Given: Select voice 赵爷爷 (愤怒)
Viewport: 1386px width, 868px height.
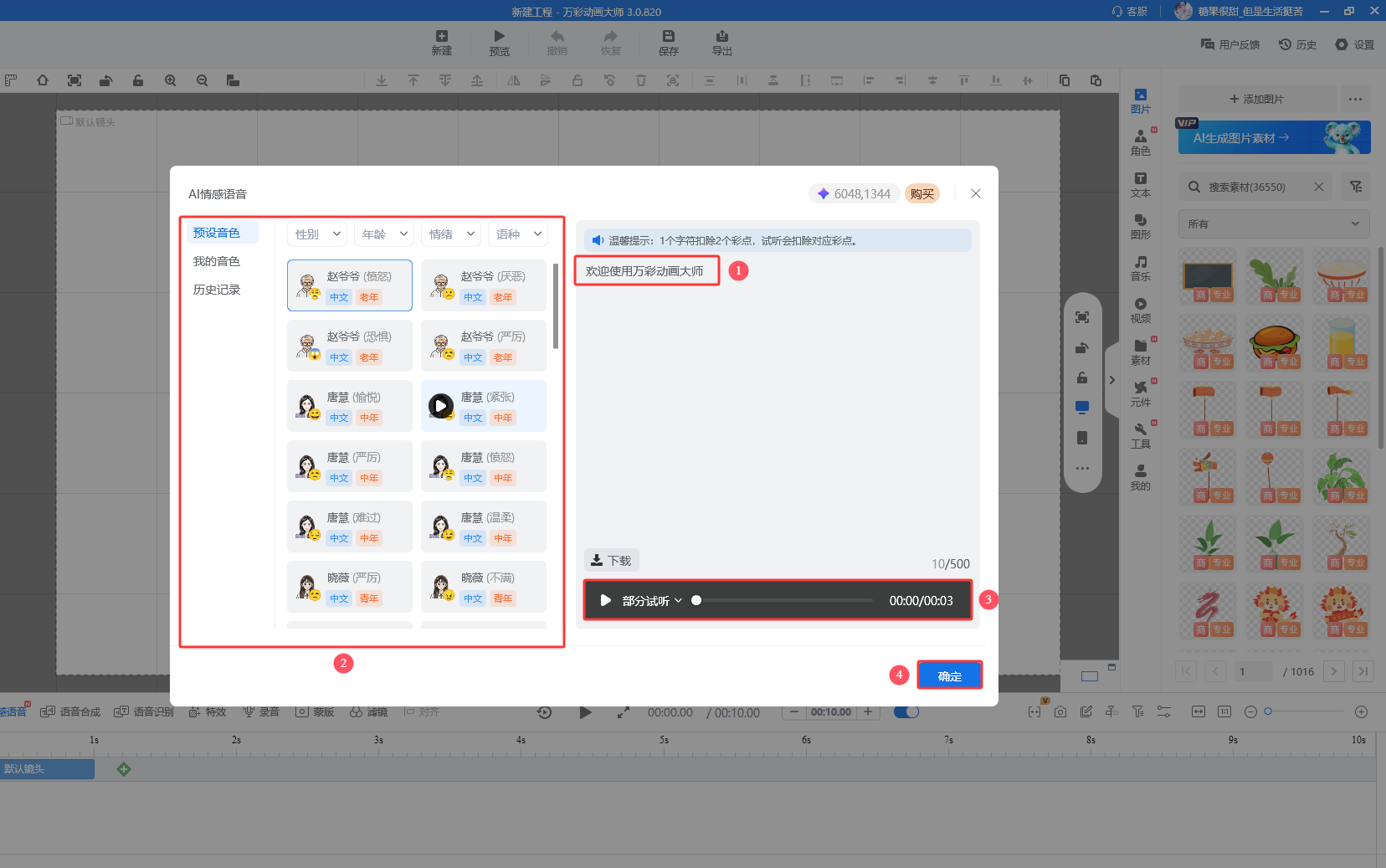Looking at the screenshot, I should tap(350, 285).
